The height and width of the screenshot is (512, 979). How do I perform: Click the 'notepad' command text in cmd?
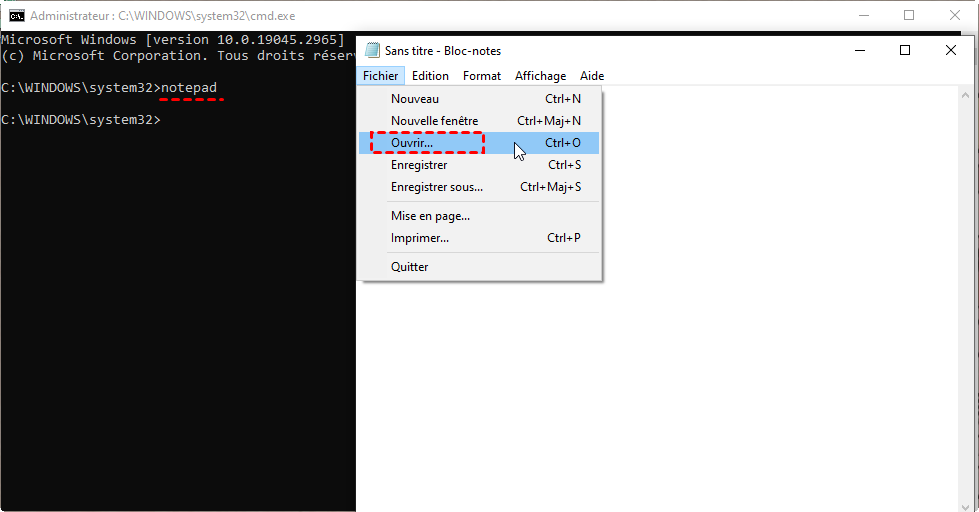pyautogui.click(x=189, y=88)
